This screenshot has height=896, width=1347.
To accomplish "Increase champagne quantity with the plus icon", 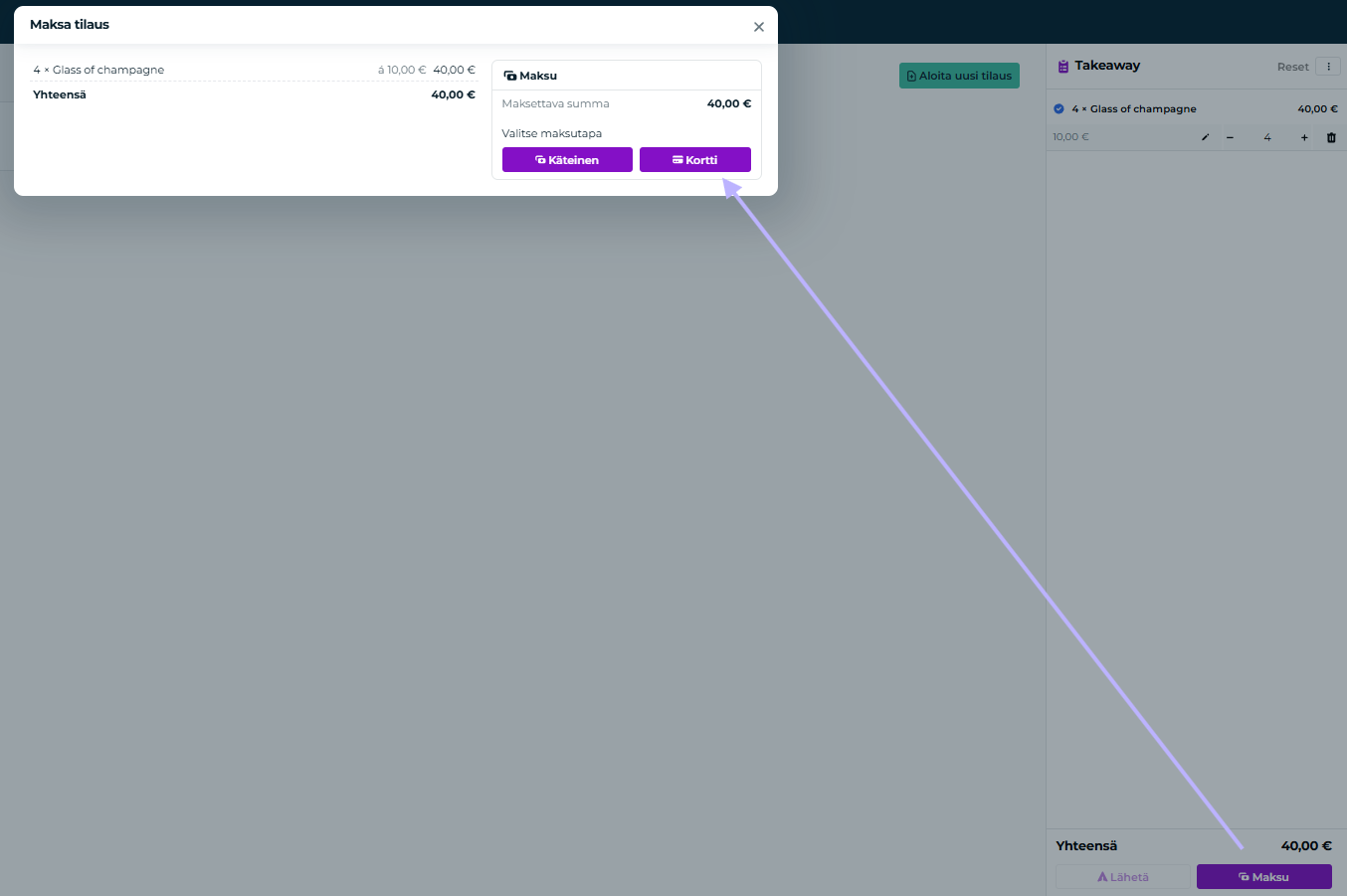I will [x=1304, y=137].
